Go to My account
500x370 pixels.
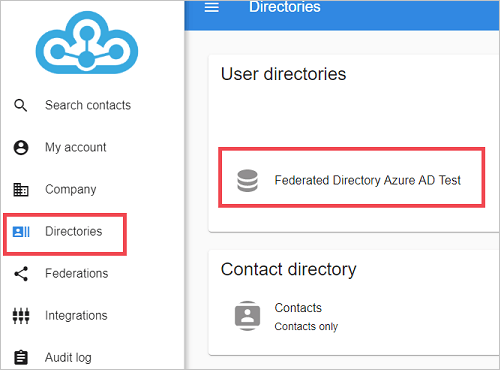pos(76,147)
